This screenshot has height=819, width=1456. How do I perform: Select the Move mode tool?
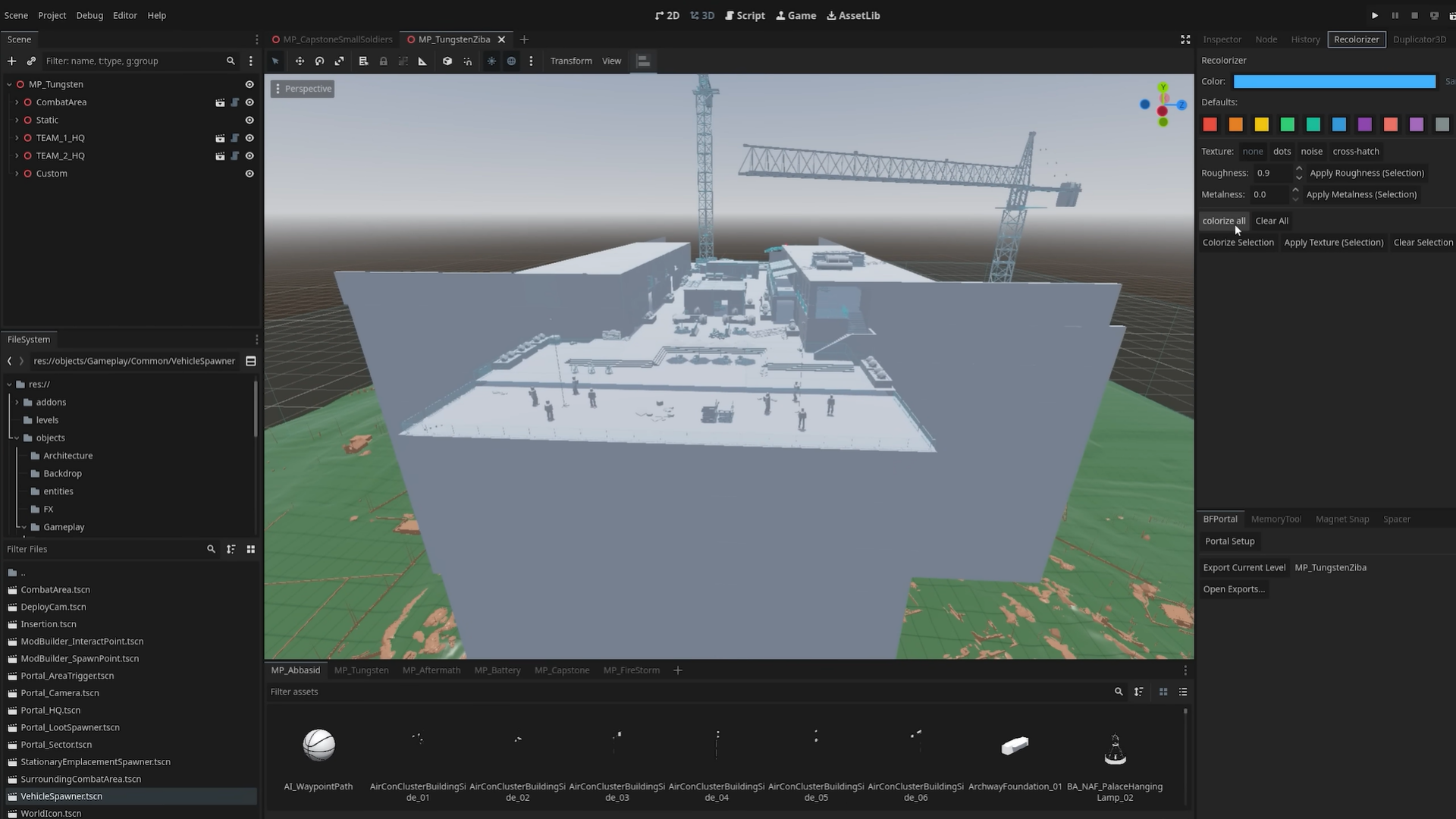point(300,61)
